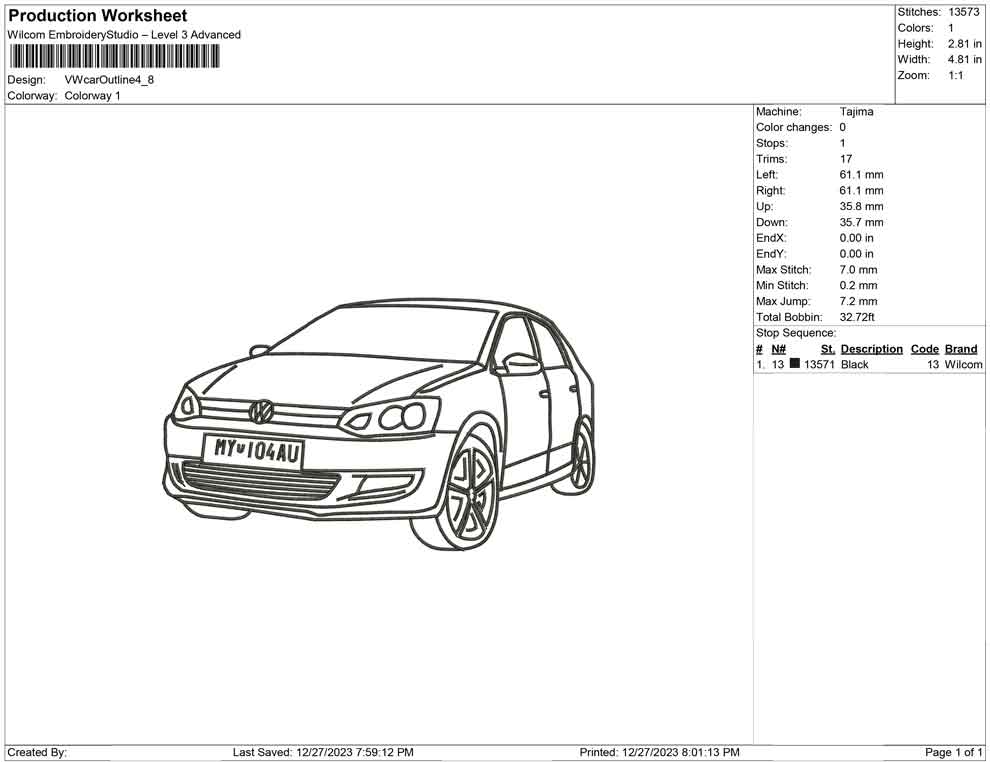
Task: Select the car's rear wheel
Action: click(x=580, y=458)
